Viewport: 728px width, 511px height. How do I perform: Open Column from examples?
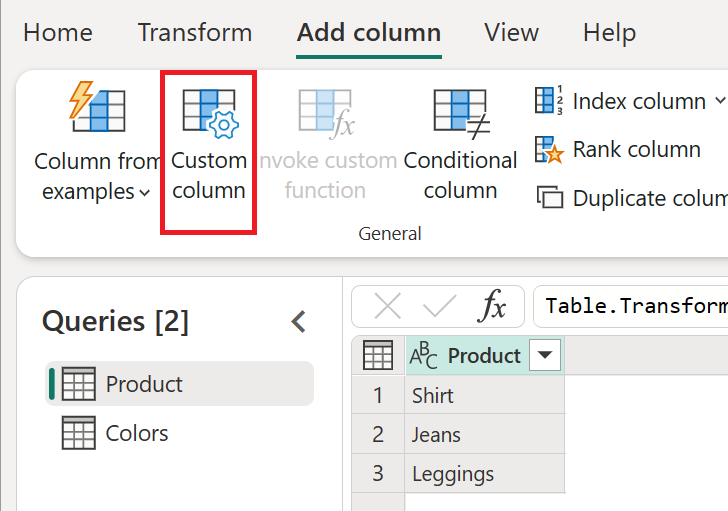(97, 145)
